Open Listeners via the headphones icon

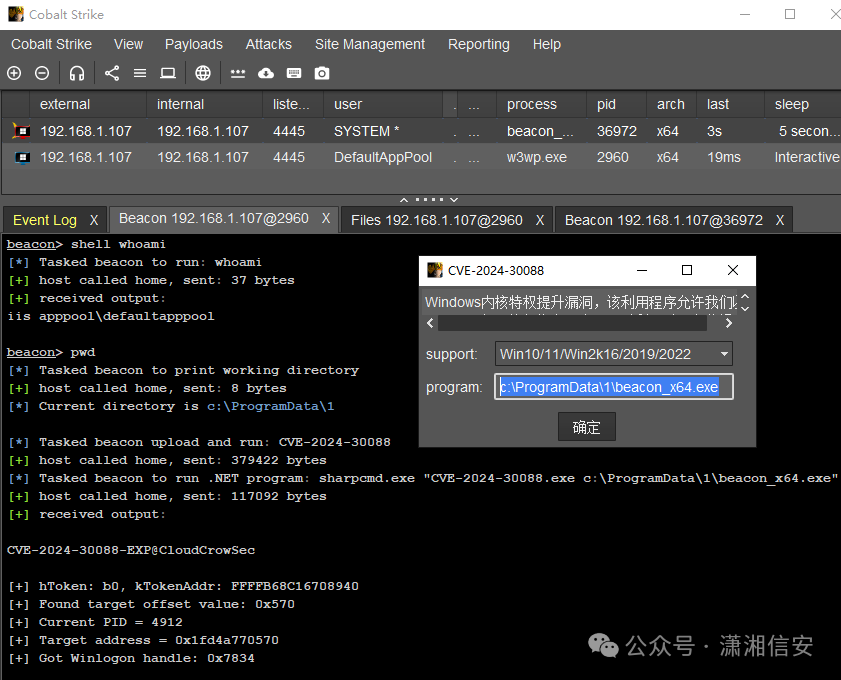point(77,73)
